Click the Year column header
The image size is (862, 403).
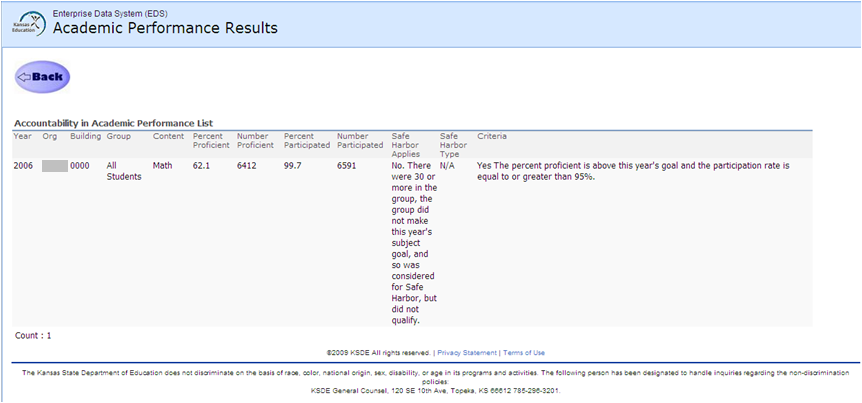22,136
